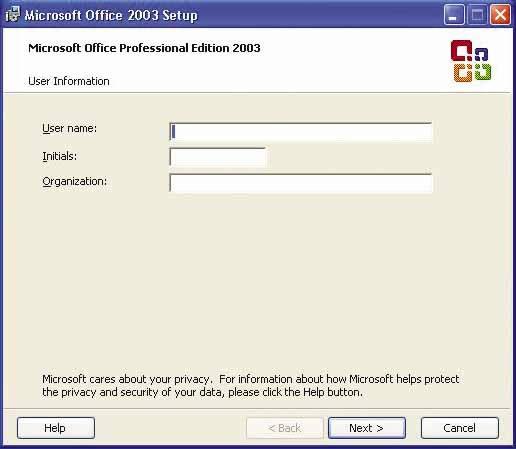Viewport: 516px width, 449px height.
Task: Click the Microsoft Office logo icon
Action: coord(471,61)
